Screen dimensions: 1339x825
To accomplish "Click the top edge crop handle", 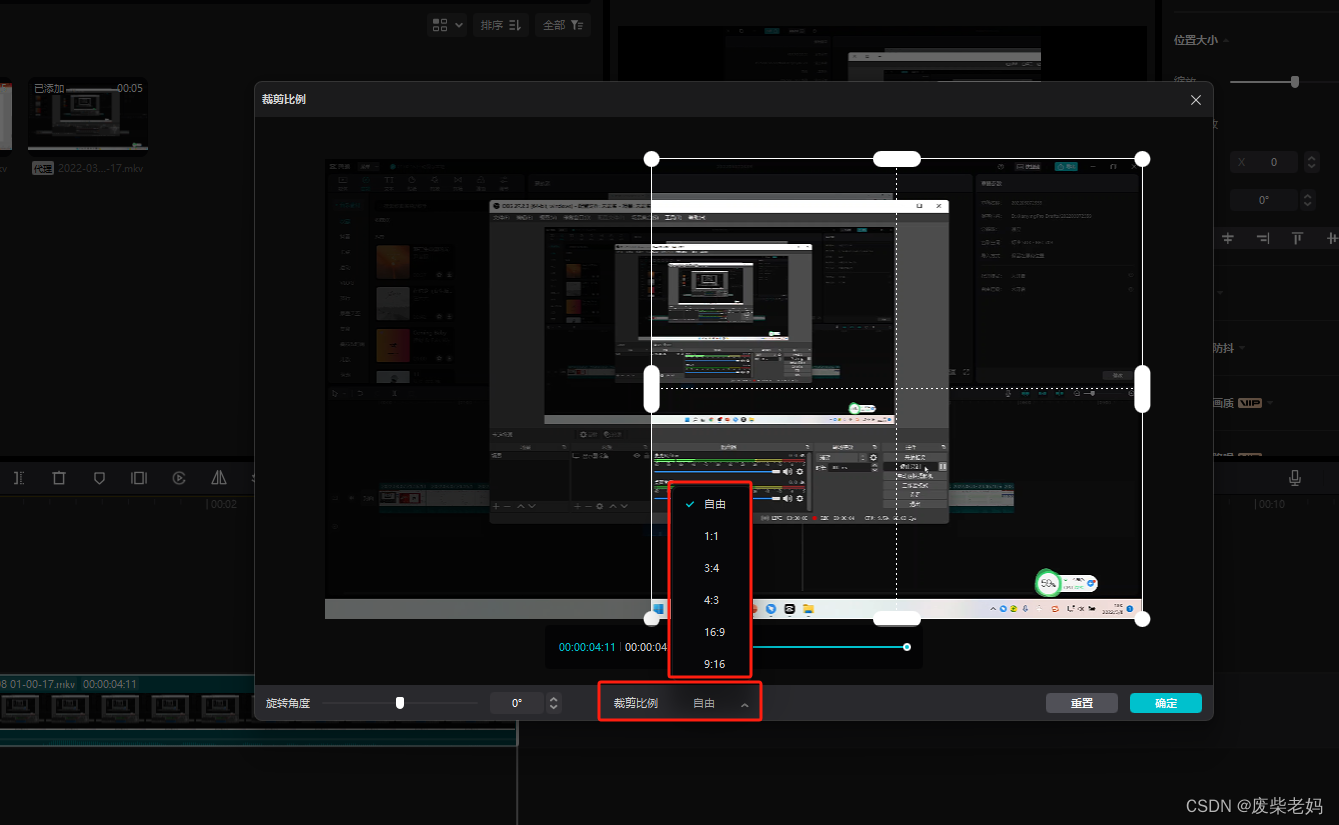I will pos(897,159).
